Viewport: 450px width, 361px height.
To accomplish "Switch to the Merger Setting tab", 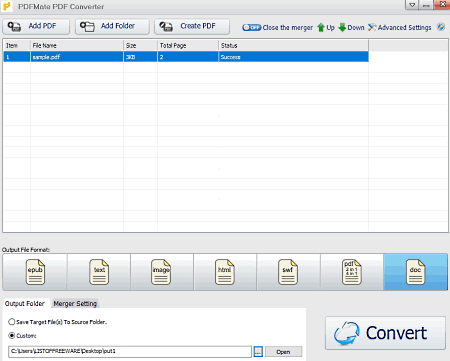I will click(75, 303).
